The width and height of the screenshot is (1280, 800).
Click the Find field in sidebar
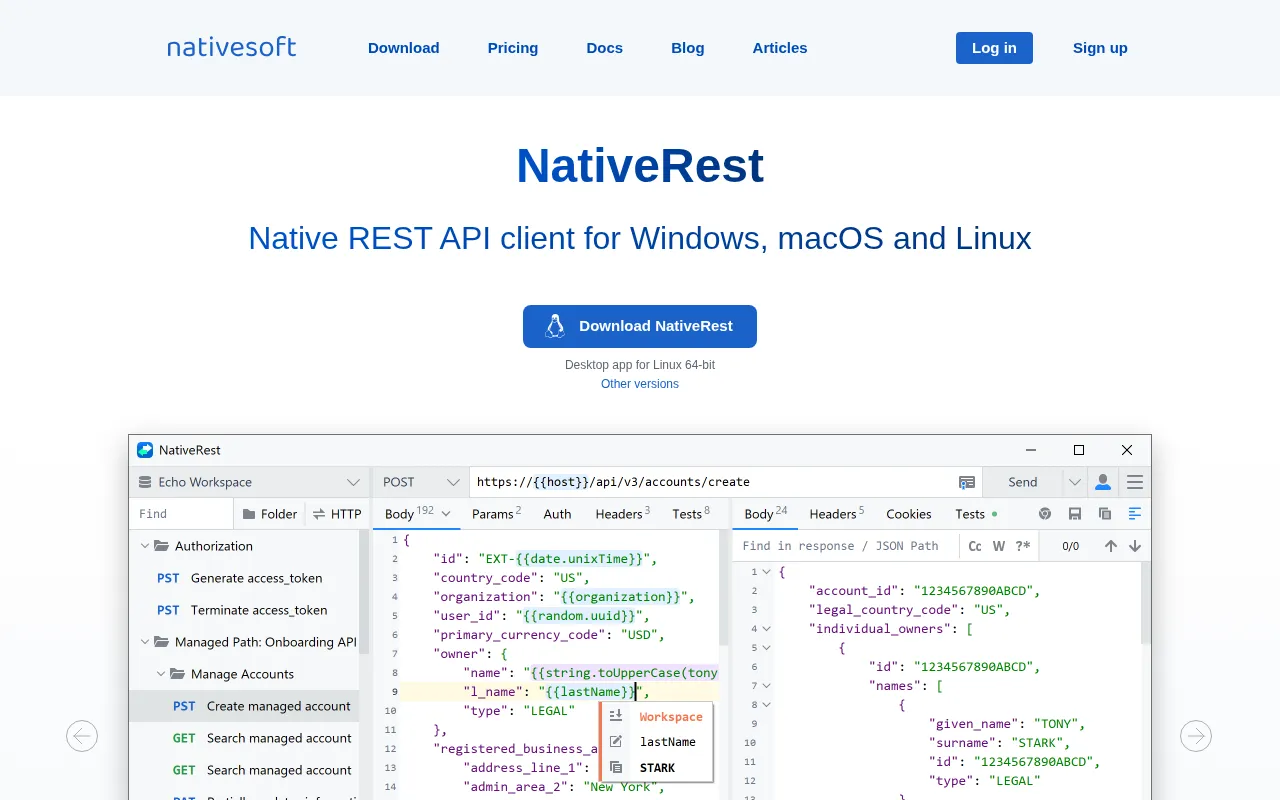point(182,514)
